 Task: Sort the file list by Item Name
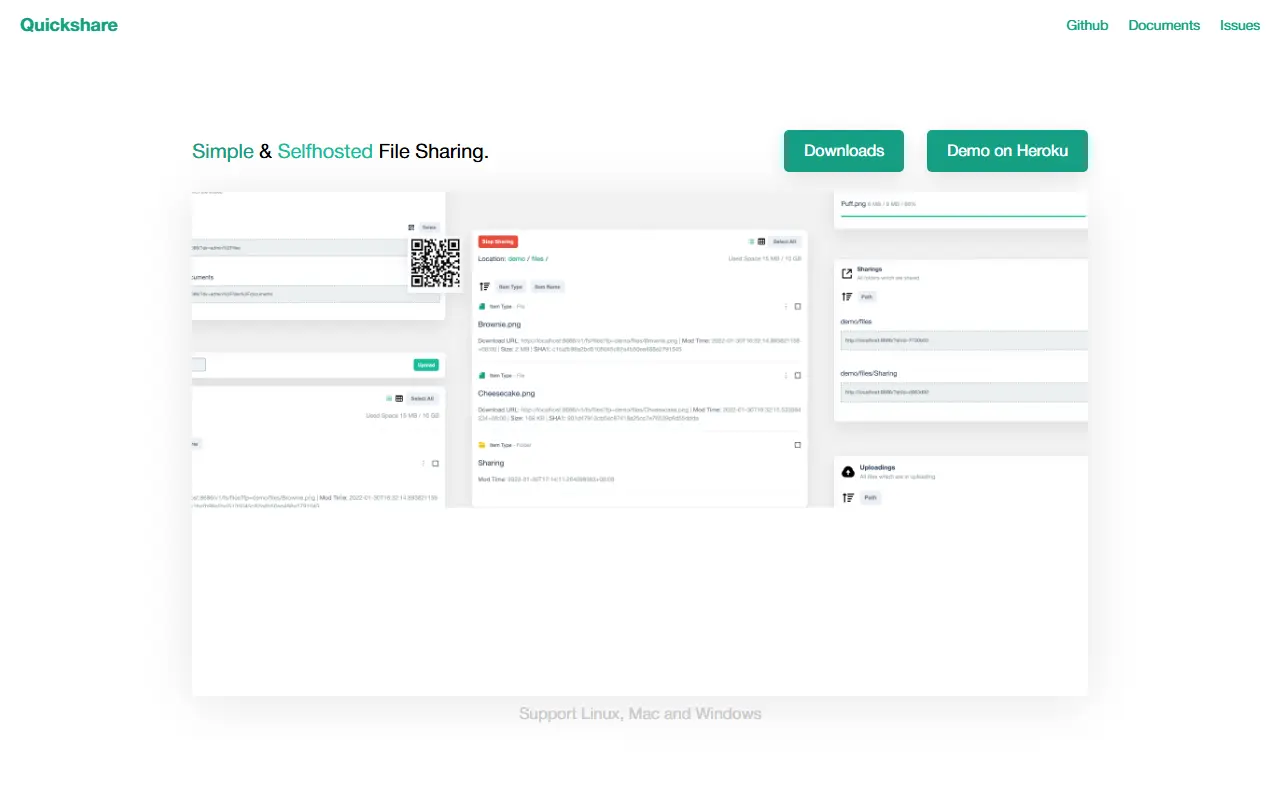point(547,287)
